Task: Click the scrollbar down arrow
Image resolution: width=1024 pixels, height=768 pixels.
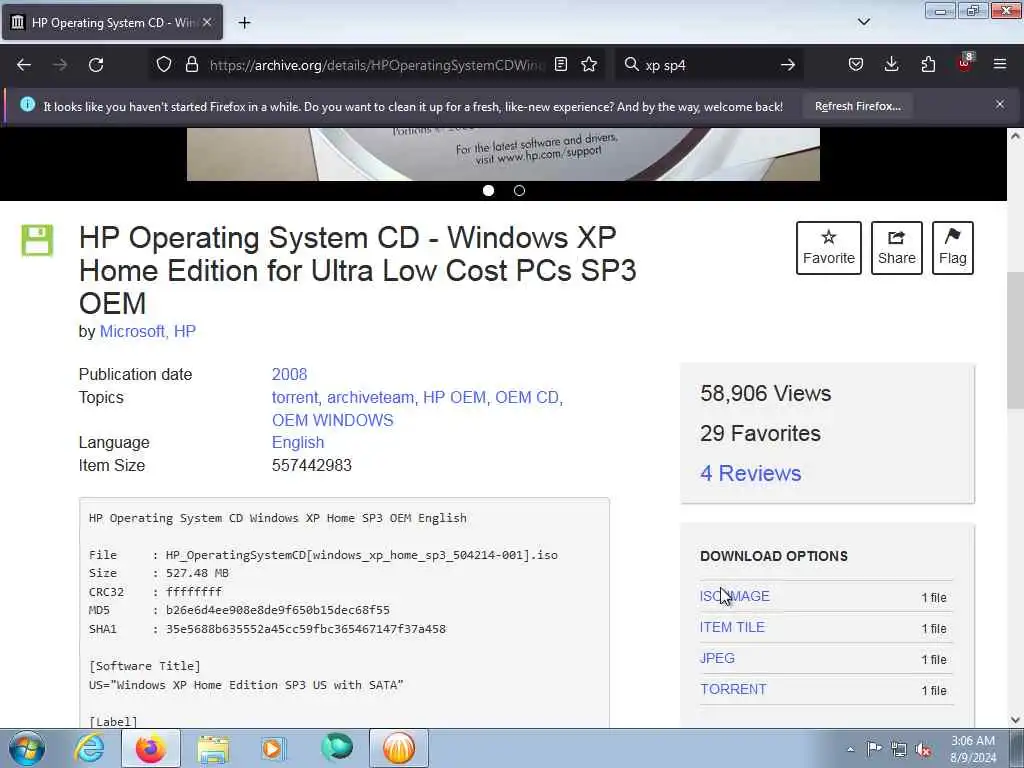Action: pos(1015,720)
